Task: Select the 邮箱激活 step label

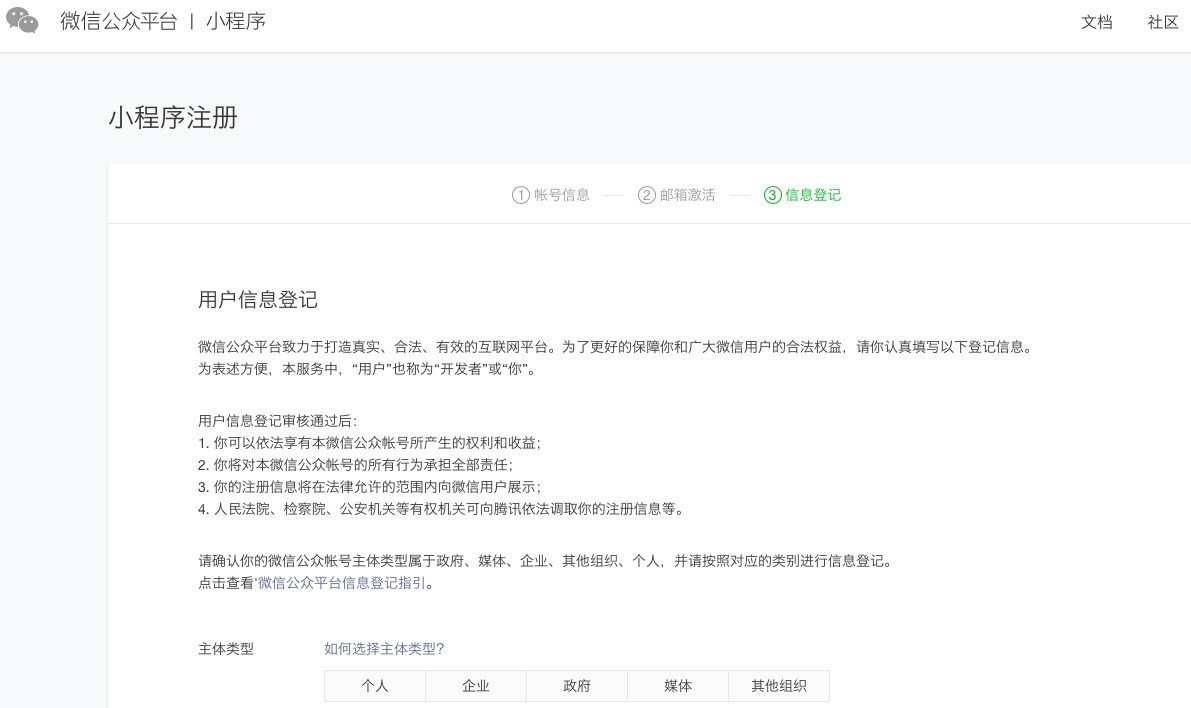Action: 687,195
